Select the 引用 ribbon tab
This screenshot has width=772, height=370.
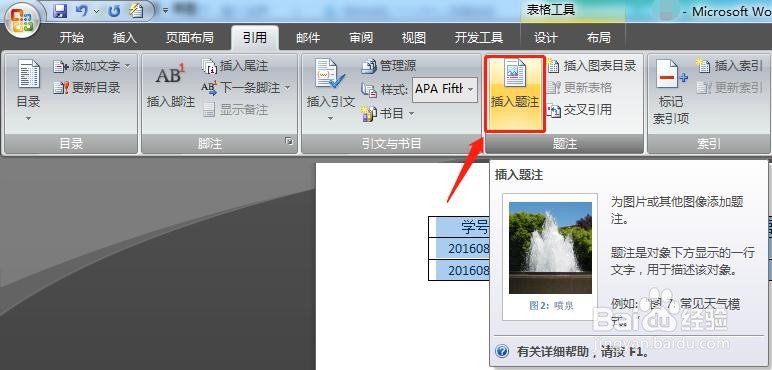[255, 37]
